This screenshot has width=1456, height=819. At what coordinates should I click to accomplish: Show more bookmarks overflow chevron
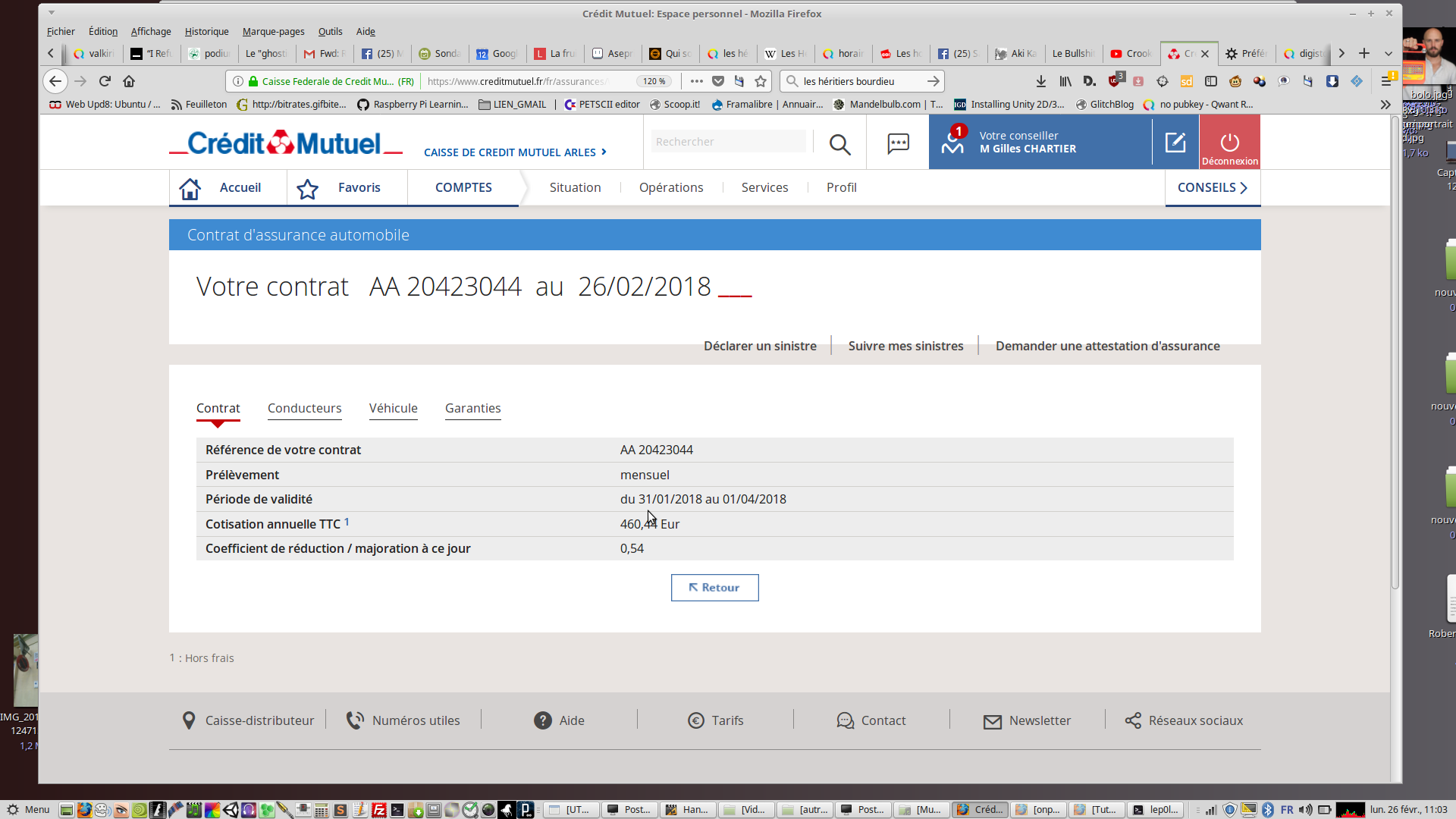(x=1385, y=105)
